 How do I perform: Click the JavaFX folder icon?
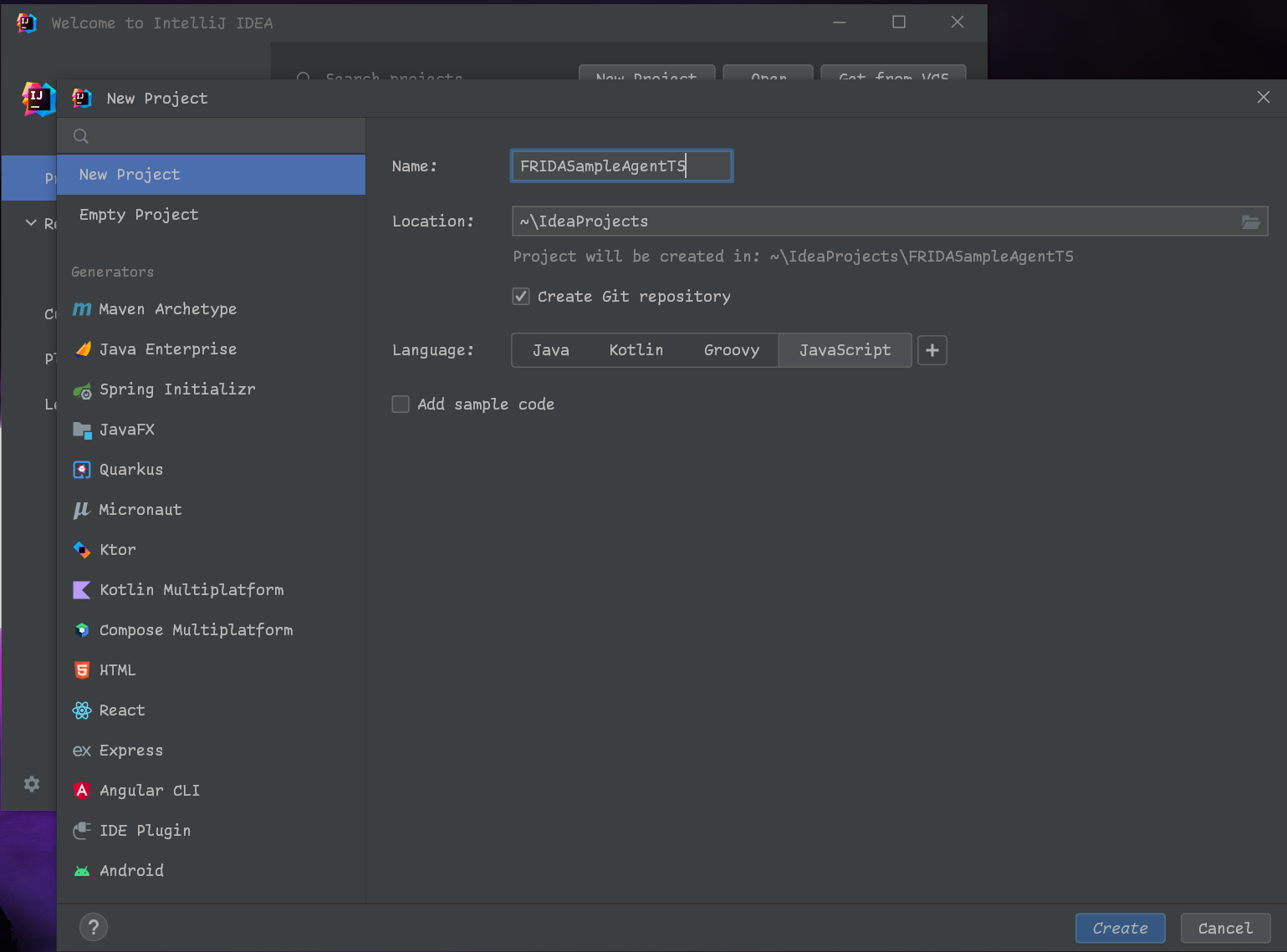[82, 430]
